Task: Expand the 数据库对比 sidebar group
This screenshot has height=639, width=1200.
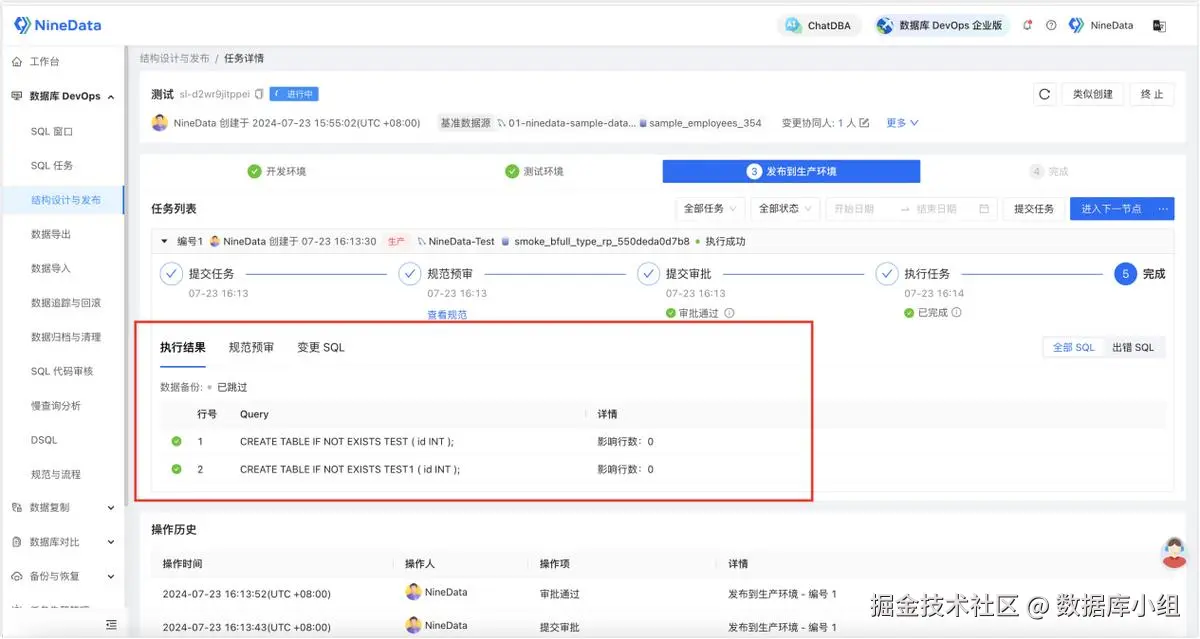Action: [62, 542]
